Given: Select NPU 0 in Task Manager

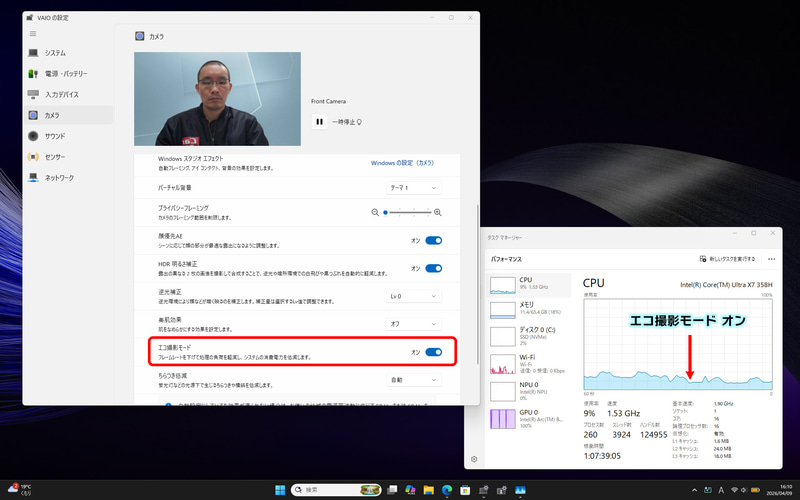Looking at the screenshot, I should point(530,391).
